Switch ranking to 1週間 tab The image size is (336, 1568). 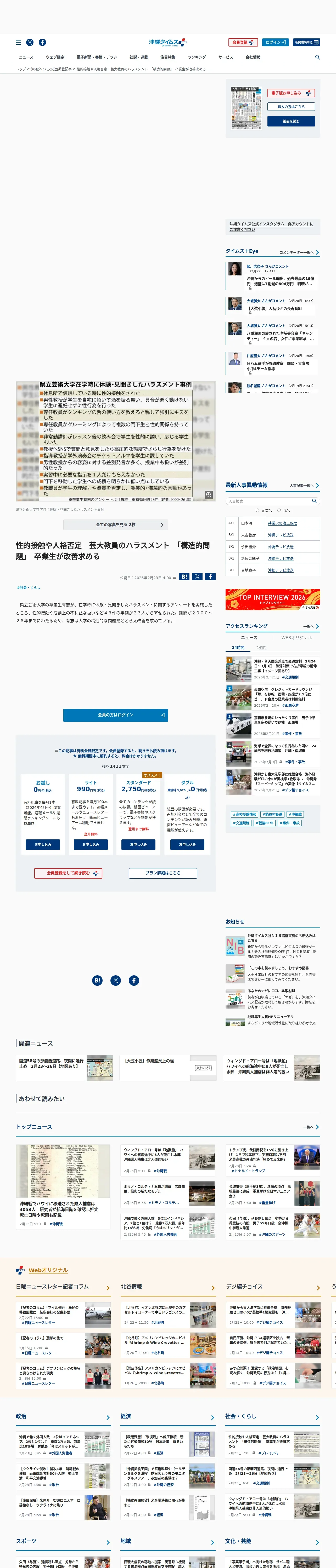pyautogui.click(x=262, y=648)
